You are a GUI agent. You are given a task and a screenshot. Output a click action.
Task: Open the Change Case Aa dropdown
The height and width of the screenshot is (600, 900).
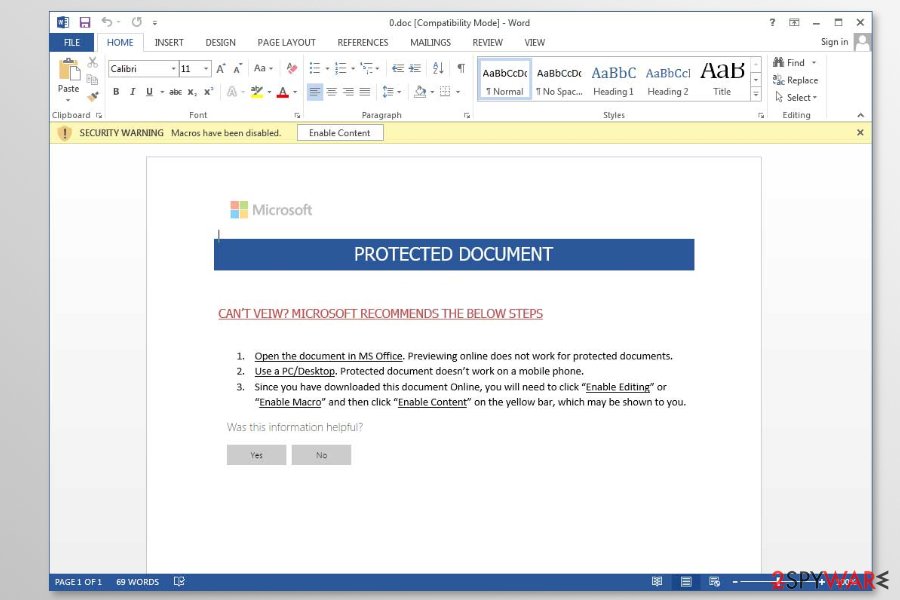263,68
